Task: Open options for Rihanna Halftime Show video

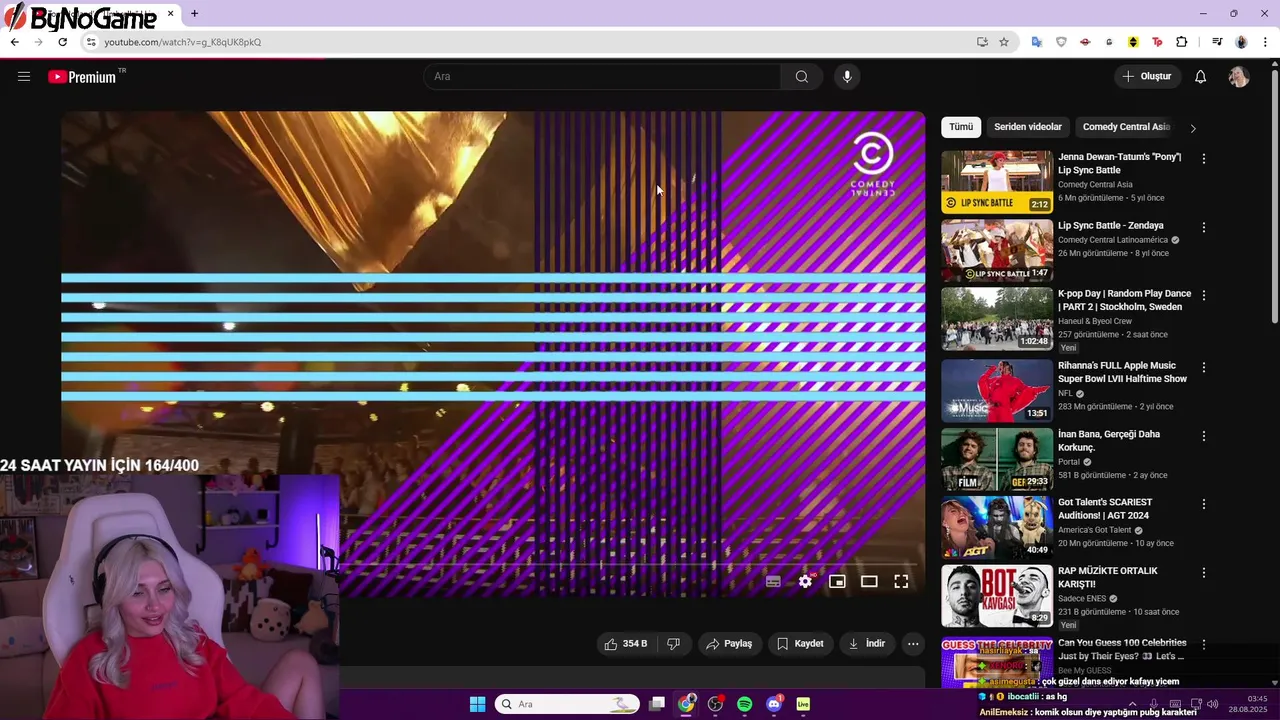Action: pyautogui.click(x=1204, y=367)
